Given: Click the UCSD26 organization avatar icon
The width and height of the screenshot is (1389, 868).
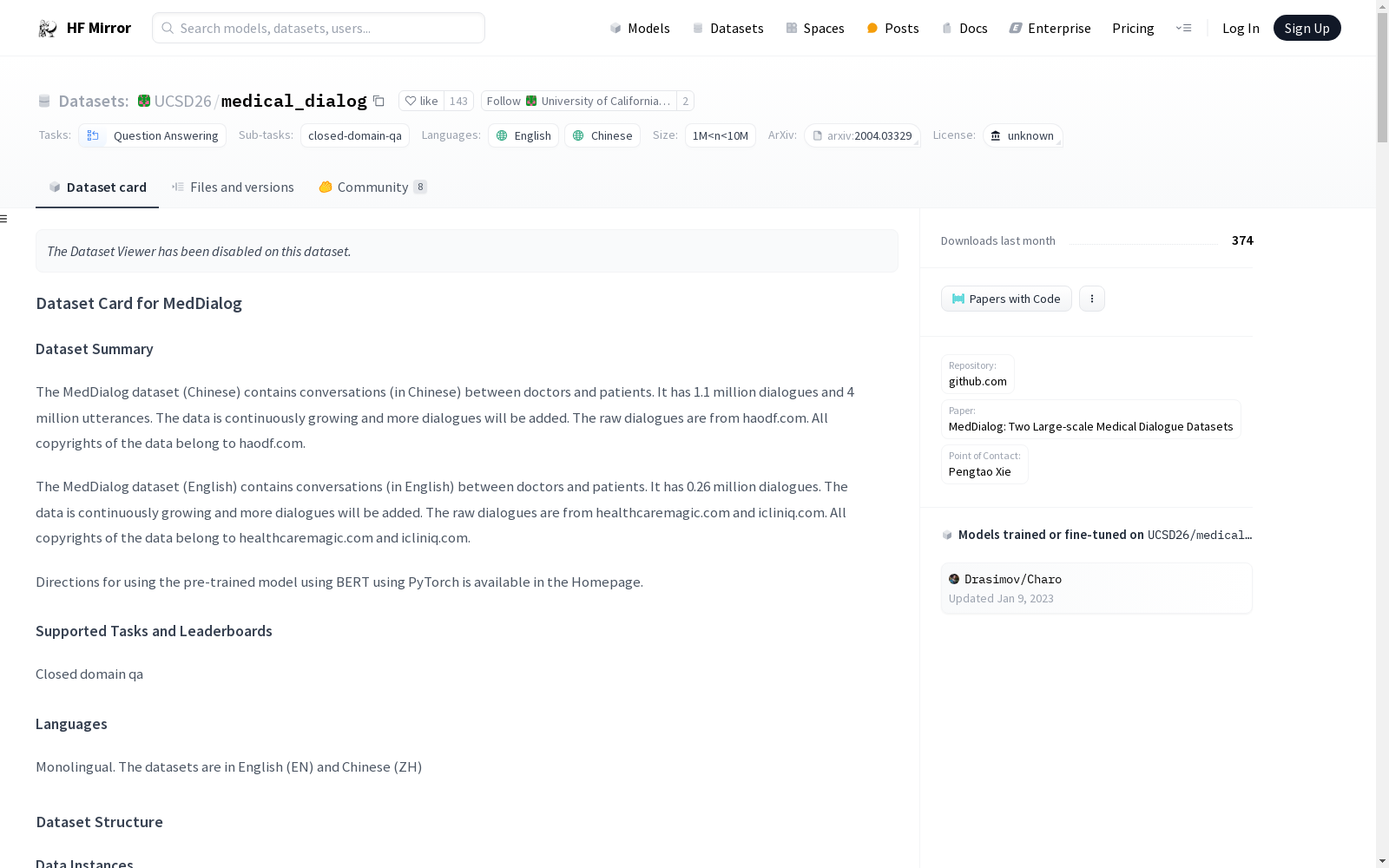Looking at the screenshot, I should click(x=144, y=101).
